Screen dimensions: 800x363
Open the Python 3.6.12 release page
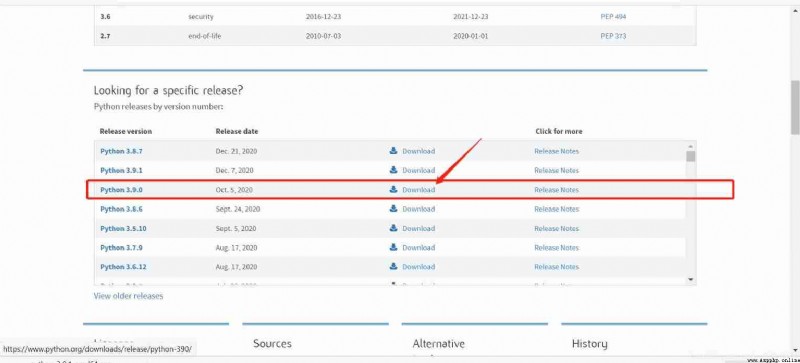click(x=123, y=267)
